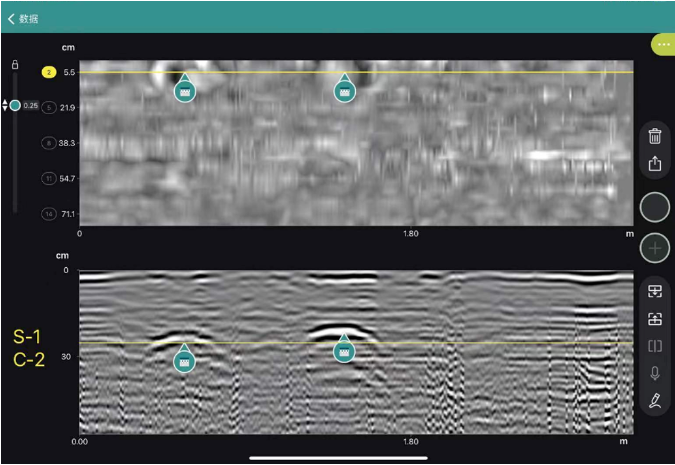
Task: Click the up-down stepper arrows beside slider
Action: pos(5,105)
